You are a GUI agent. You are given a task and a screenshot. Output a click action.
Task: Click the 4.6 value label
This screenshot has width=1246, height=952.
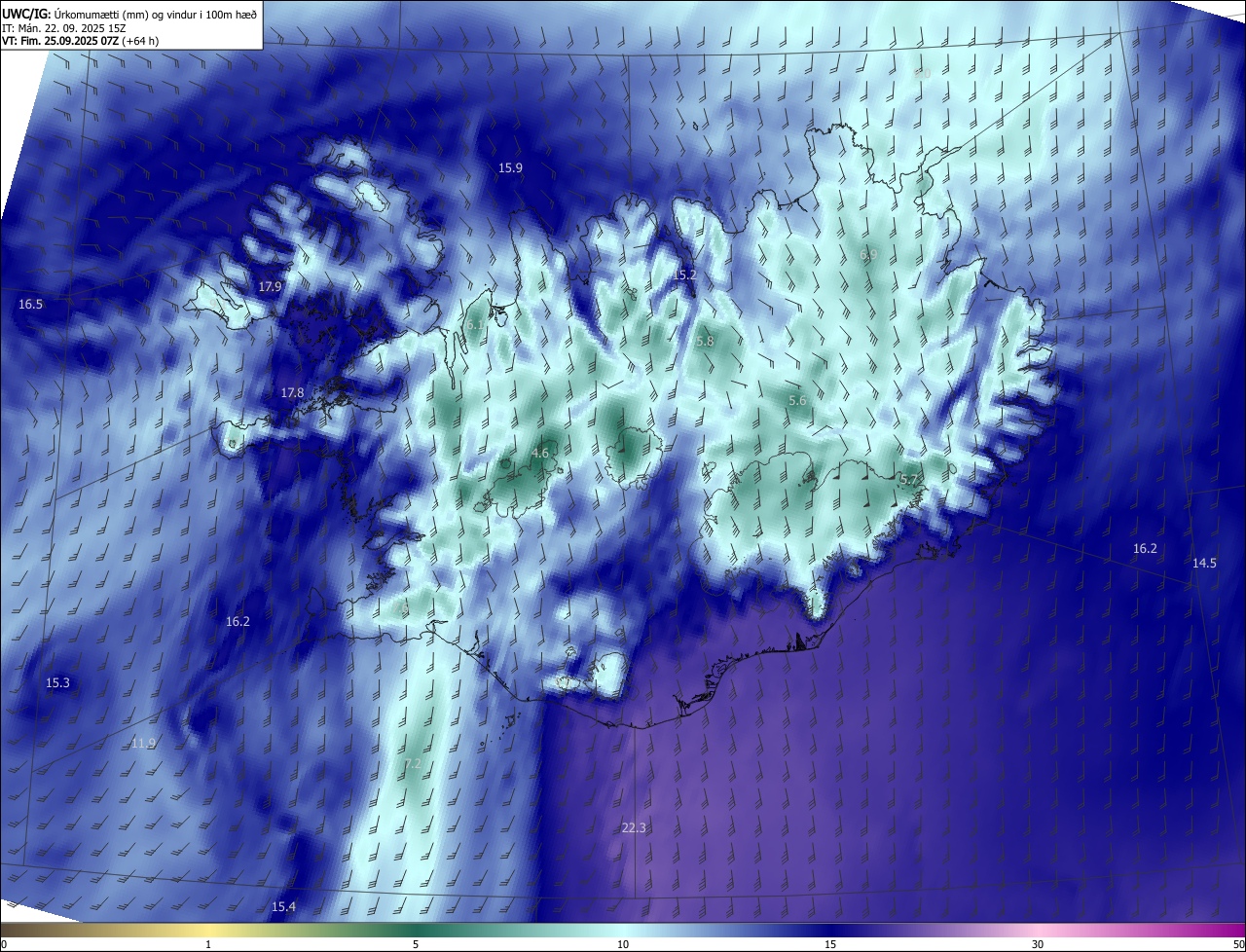[540, 453]
